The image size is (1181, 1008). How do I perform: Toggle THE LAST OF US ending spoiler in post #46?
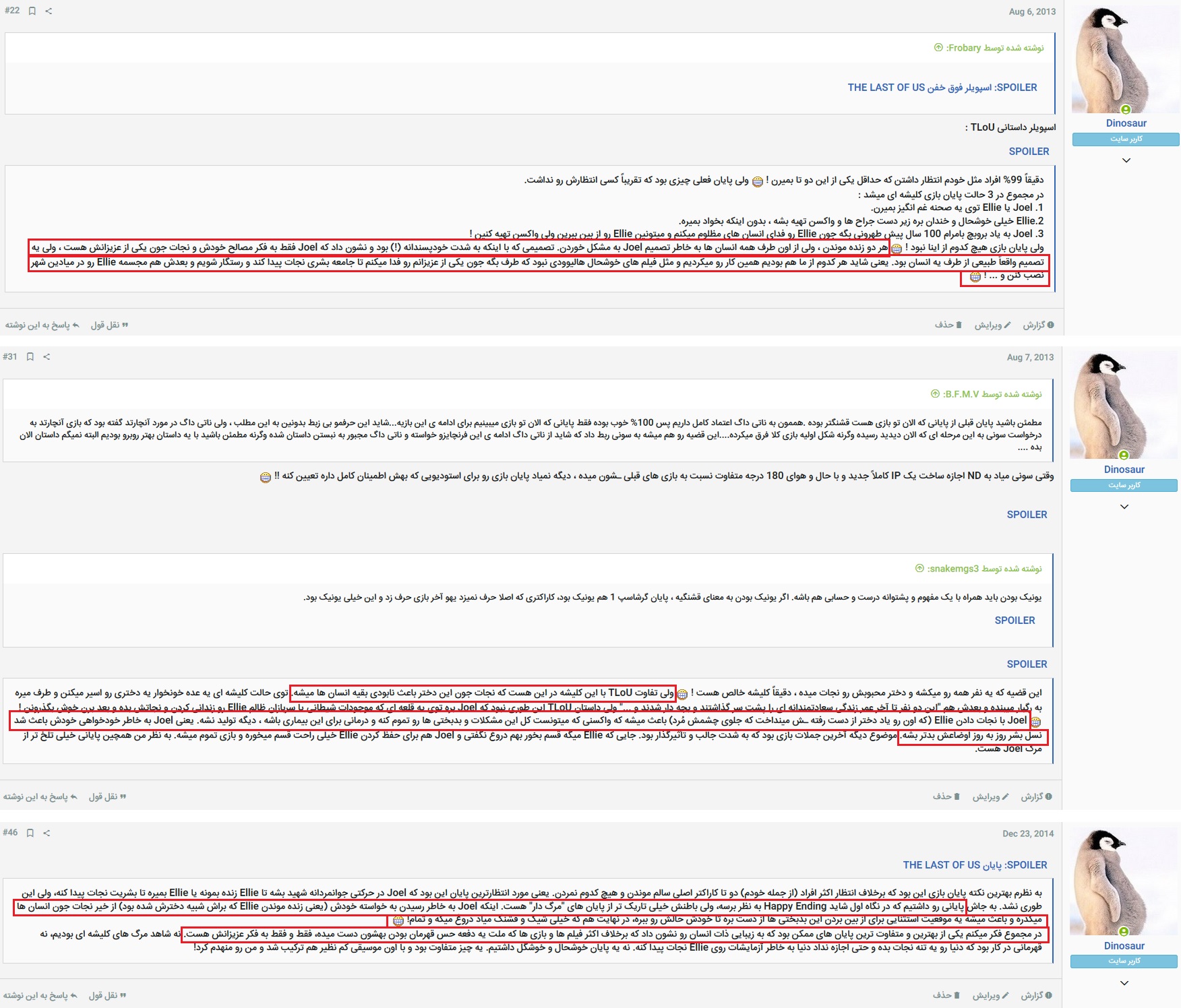click(x=975, y=865)
